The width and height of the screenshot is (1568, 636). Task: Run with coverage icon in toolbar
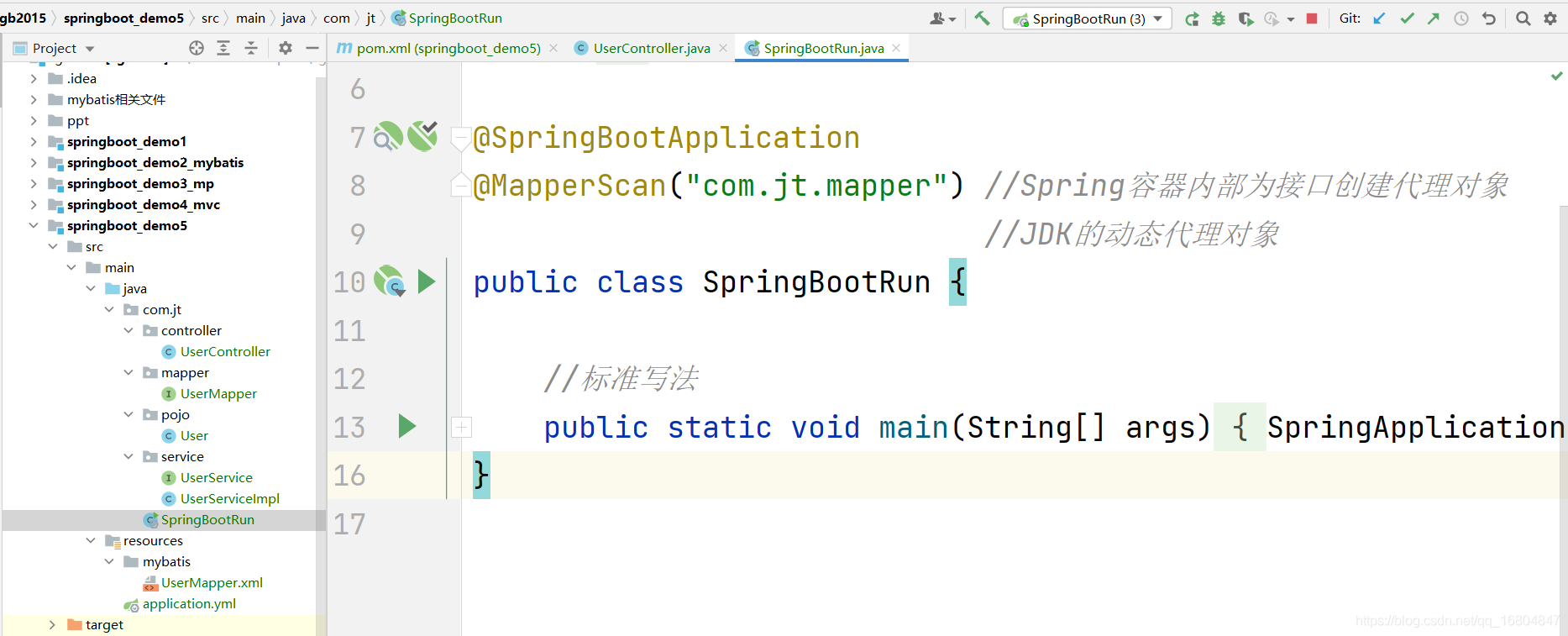tap(1245, 18)
